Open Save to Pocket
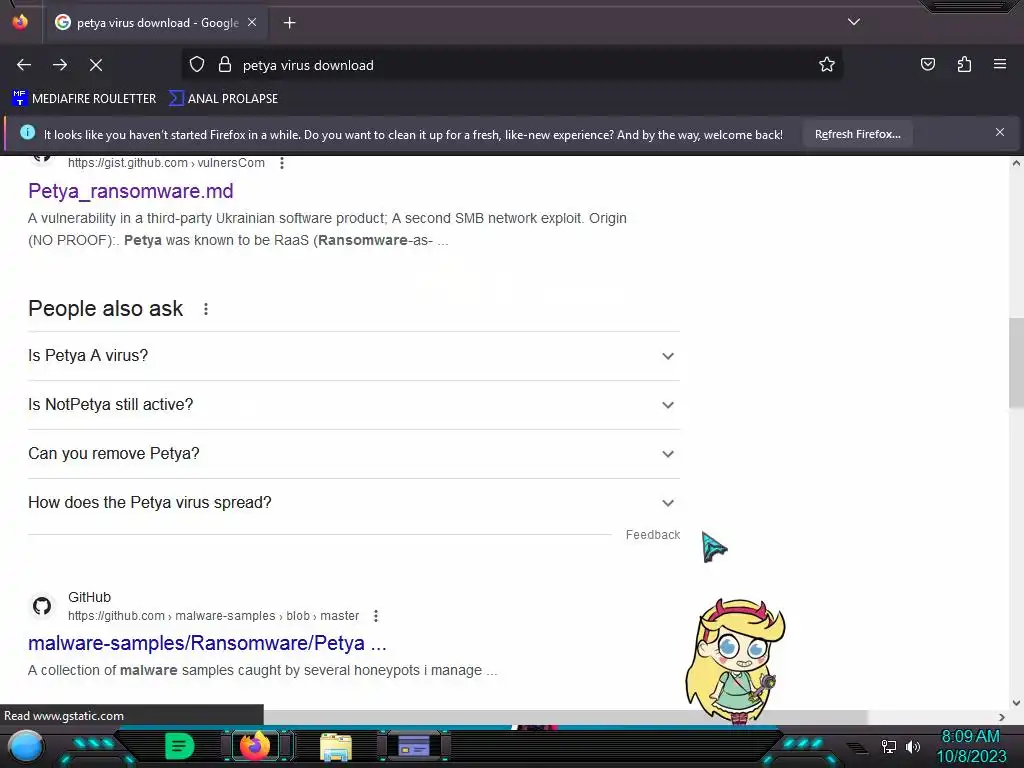This screenshot has width=1024, height=768. point(927,64)
